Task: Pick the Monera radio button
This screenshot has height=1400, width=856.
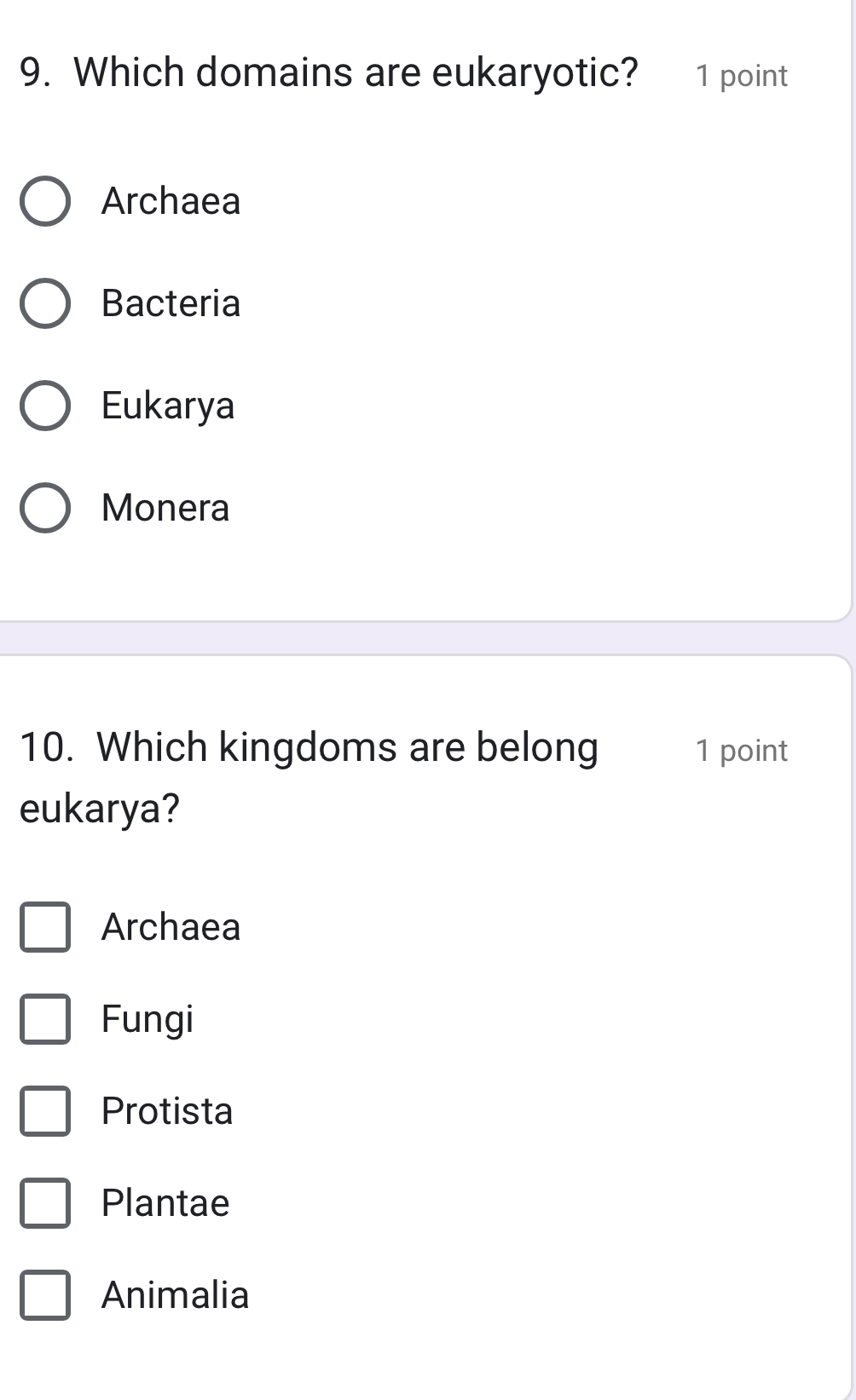Action: [x=45, y=508]
